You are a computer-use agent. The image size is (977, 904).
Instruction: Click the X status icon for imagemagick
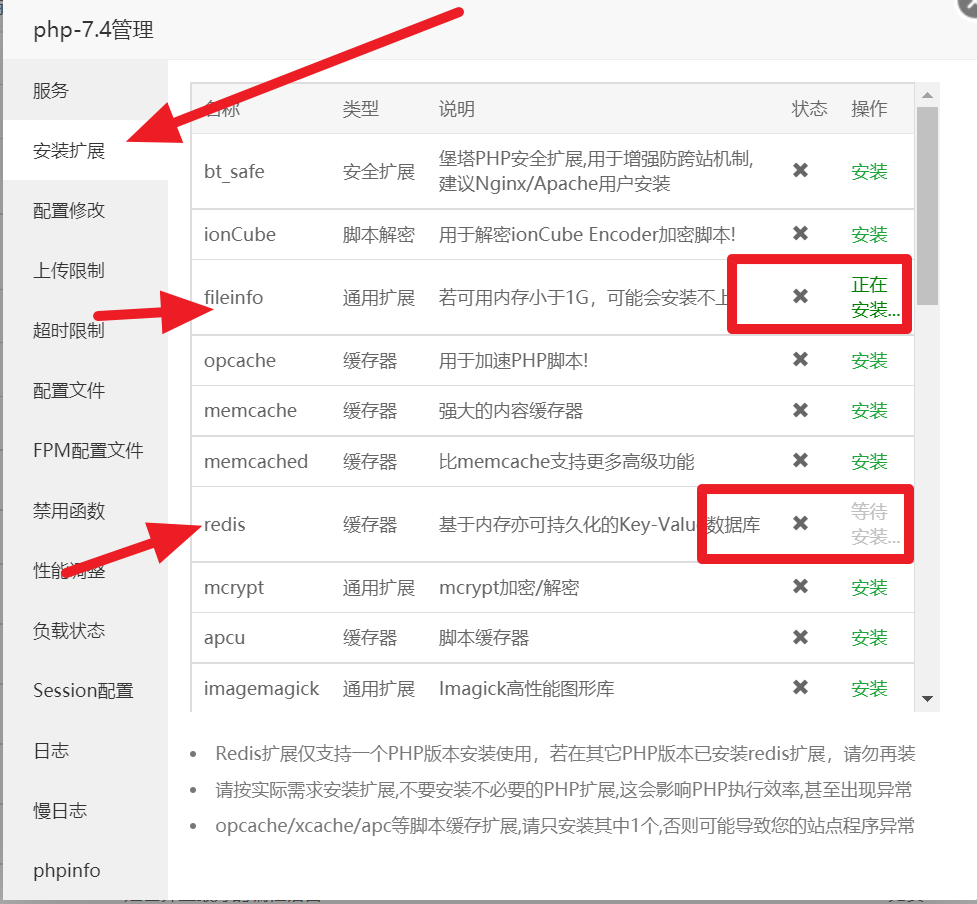tap(800, 688)
